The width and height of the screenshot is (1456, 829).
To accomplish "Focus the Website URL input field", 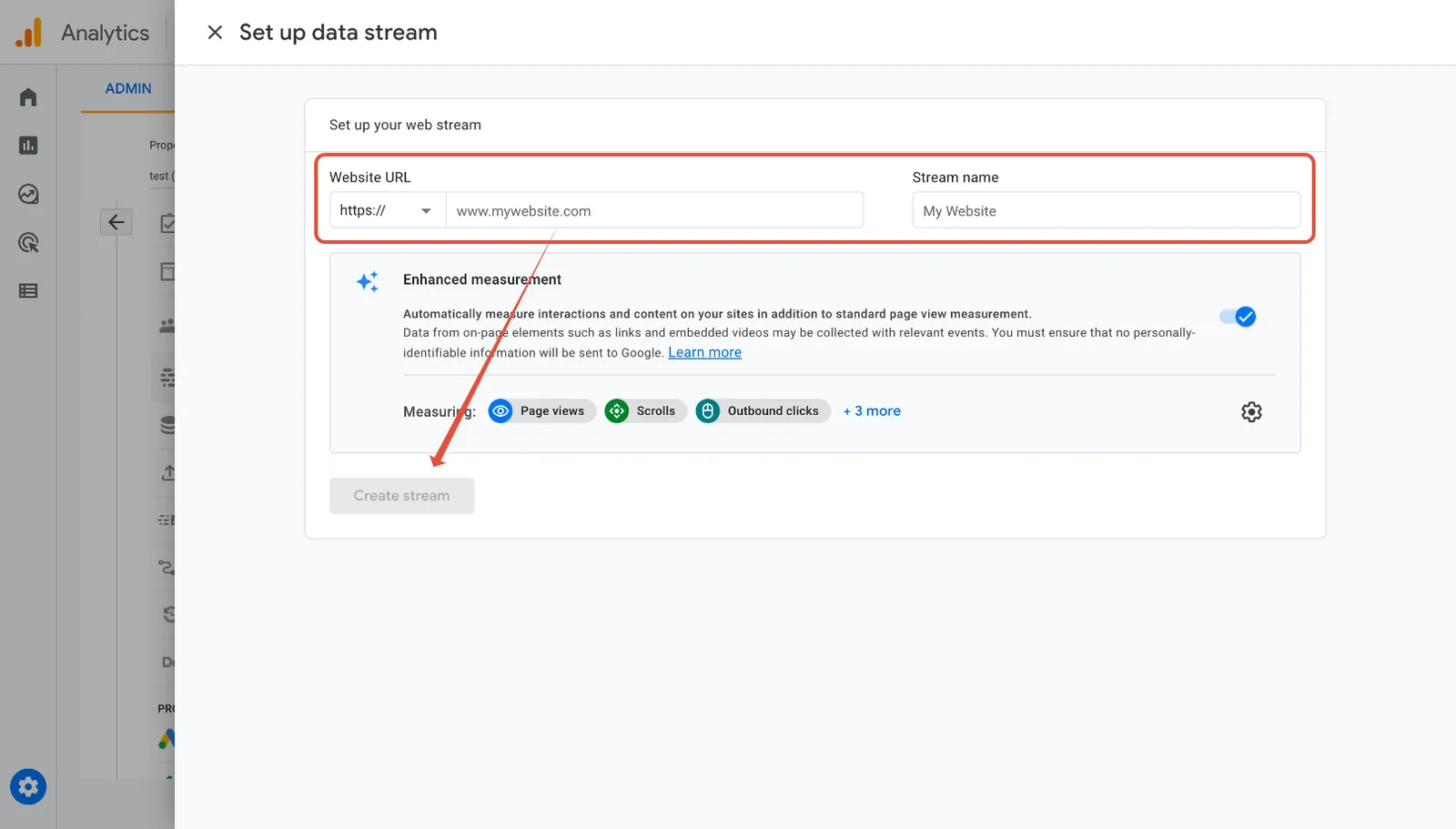I will (x=654, y=210).
